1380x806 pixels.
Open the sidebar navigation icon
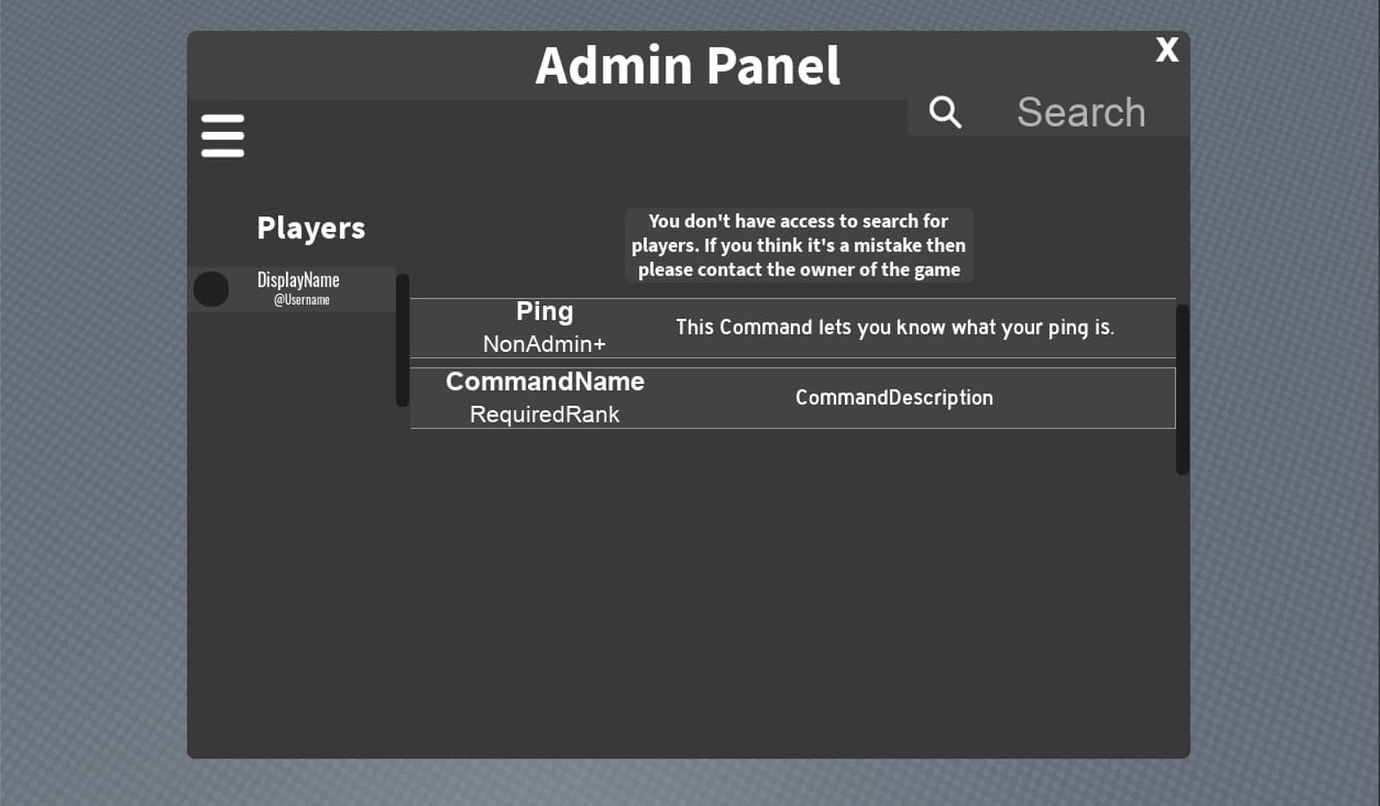point(222,134)
